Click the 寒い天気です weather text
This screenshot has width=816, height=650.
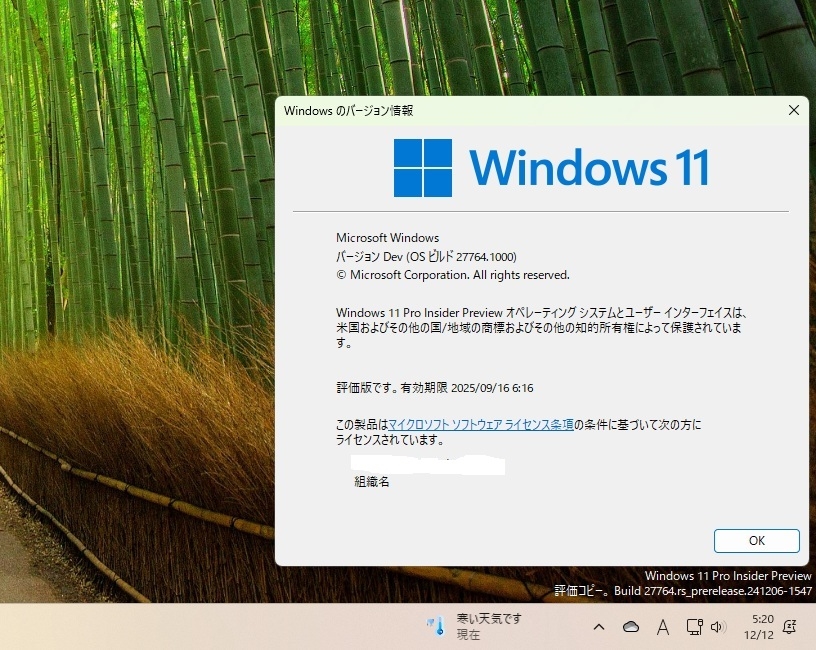[489, 619]
